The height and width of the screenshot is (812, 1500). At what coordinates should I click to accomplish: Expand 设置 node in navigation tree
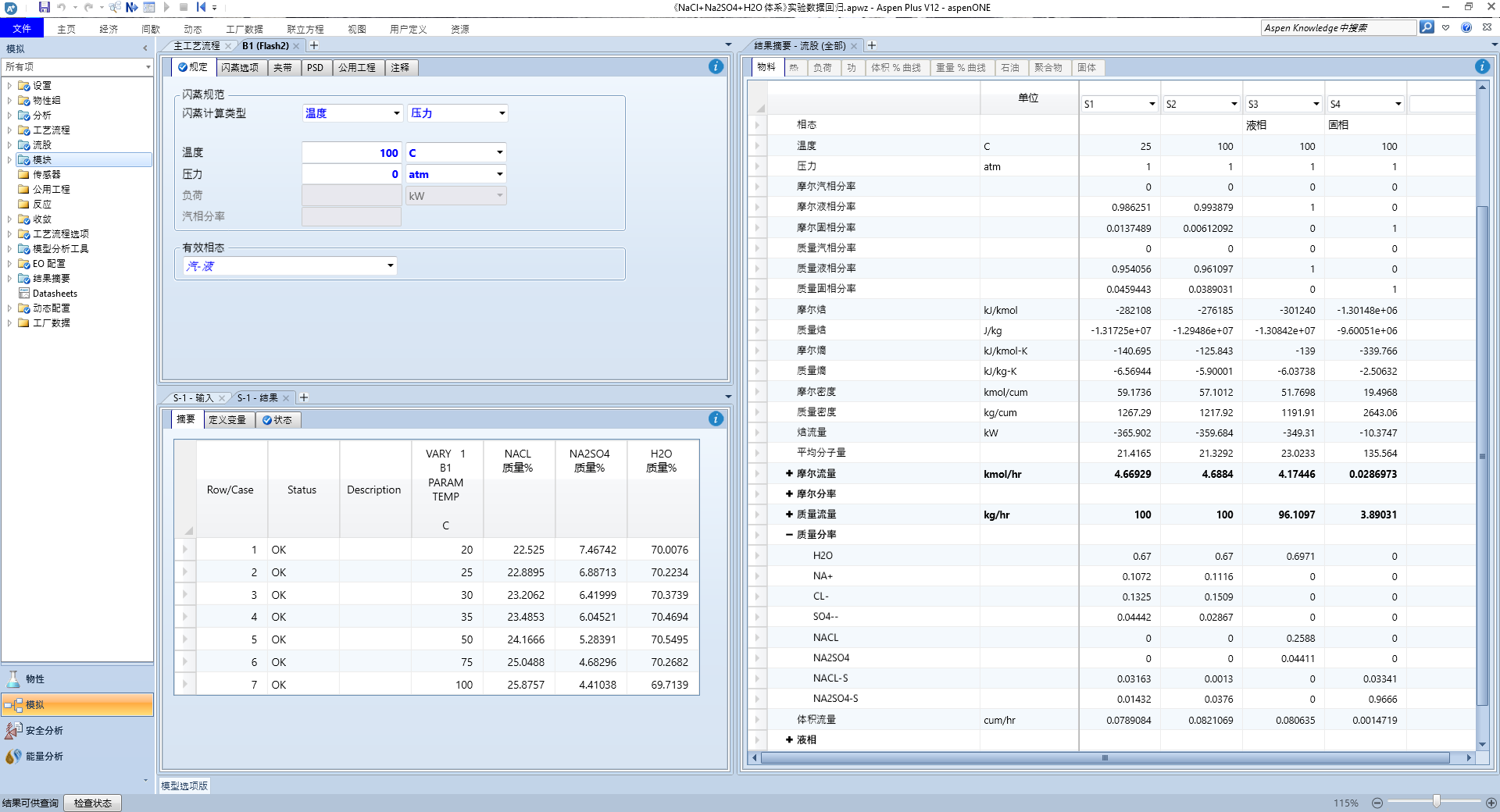click(x=9, y=86)
